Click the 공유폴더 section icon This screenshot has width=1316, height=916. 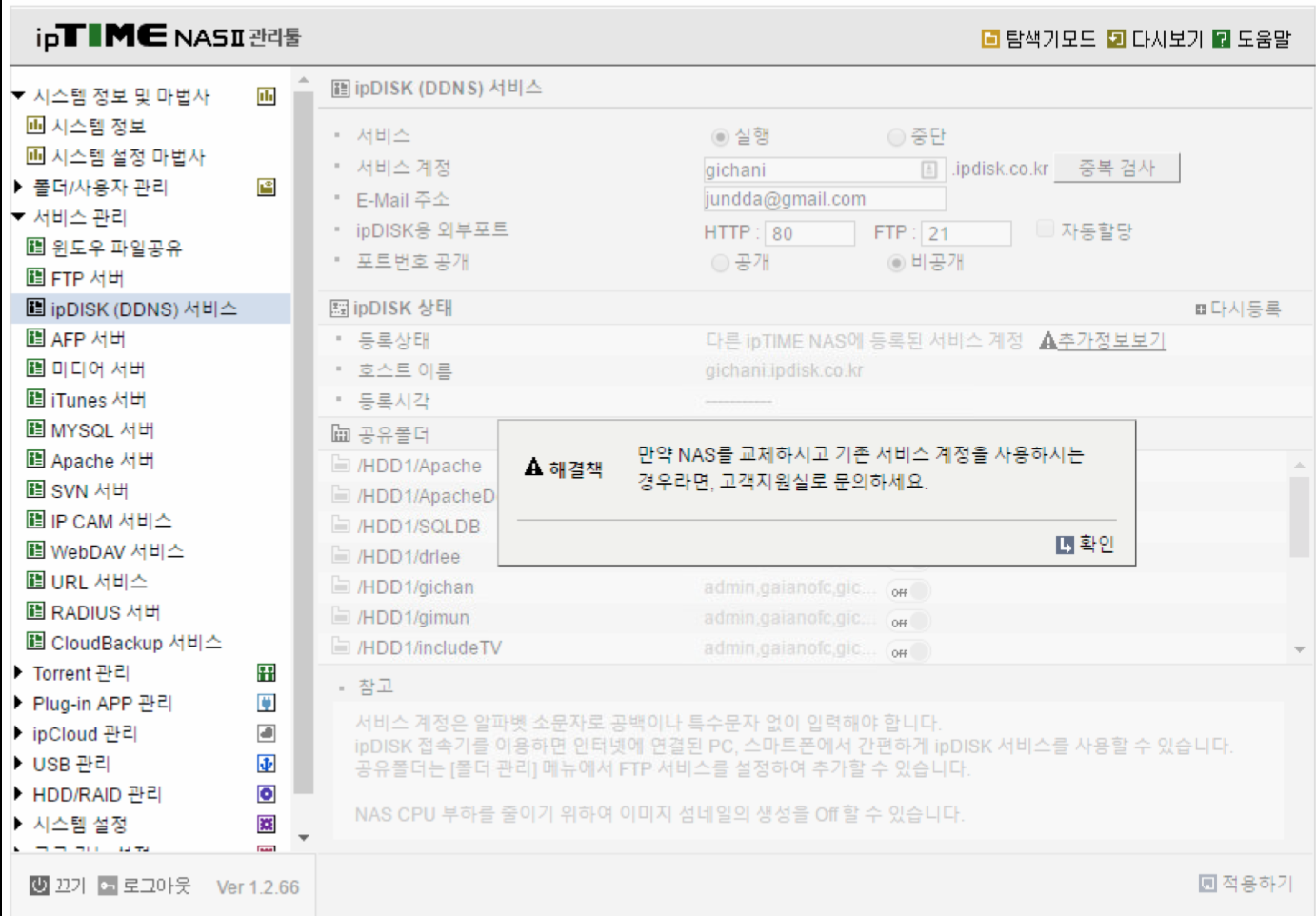340,434
